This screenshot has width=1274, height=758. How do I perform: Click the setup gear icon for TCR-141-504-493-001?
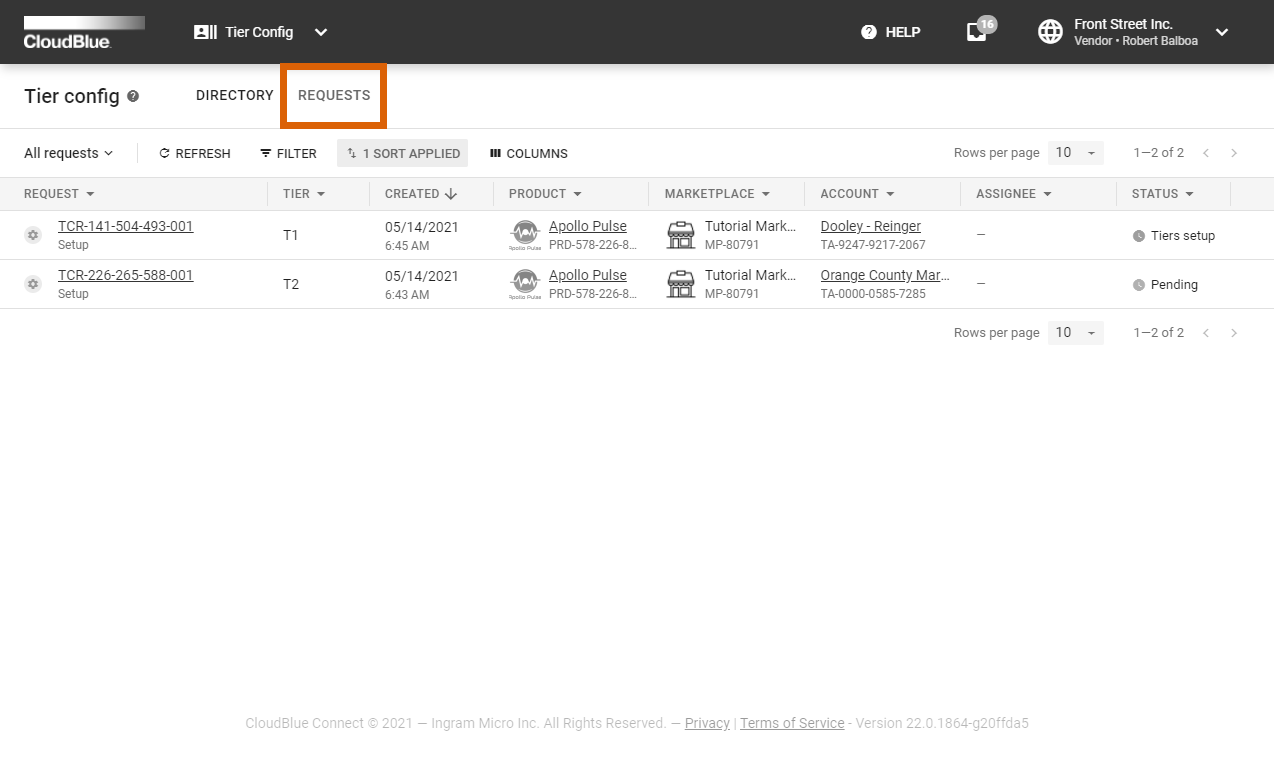tap(33, 235)
